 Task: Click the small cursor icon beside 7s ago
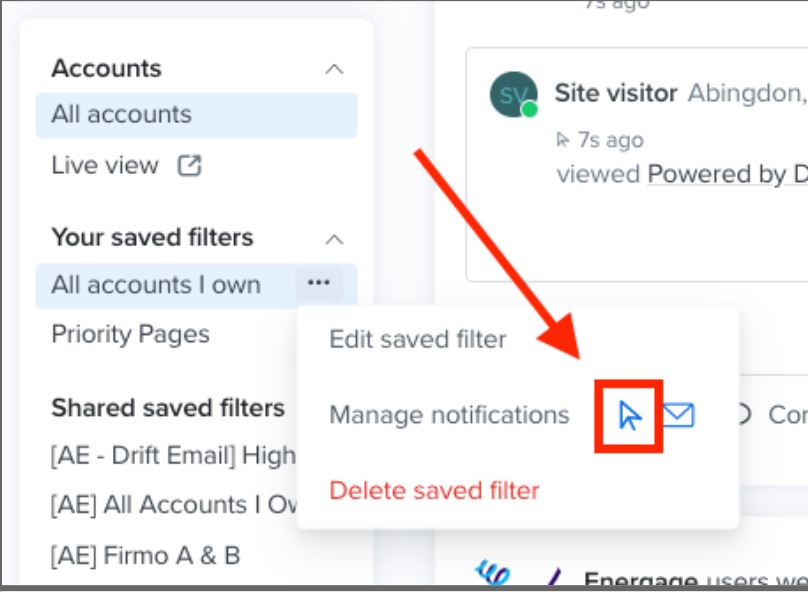click(x=563, y=140)
